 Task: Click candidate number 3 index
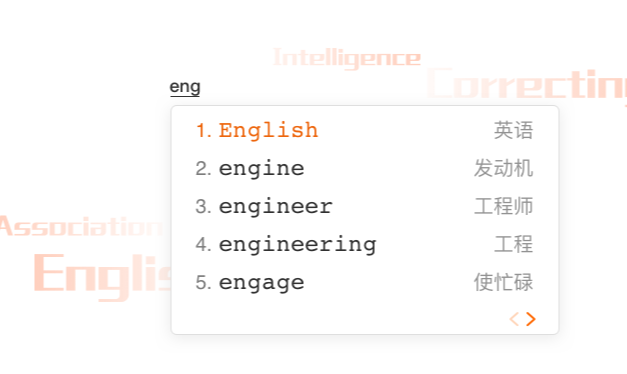pos(203,206)
